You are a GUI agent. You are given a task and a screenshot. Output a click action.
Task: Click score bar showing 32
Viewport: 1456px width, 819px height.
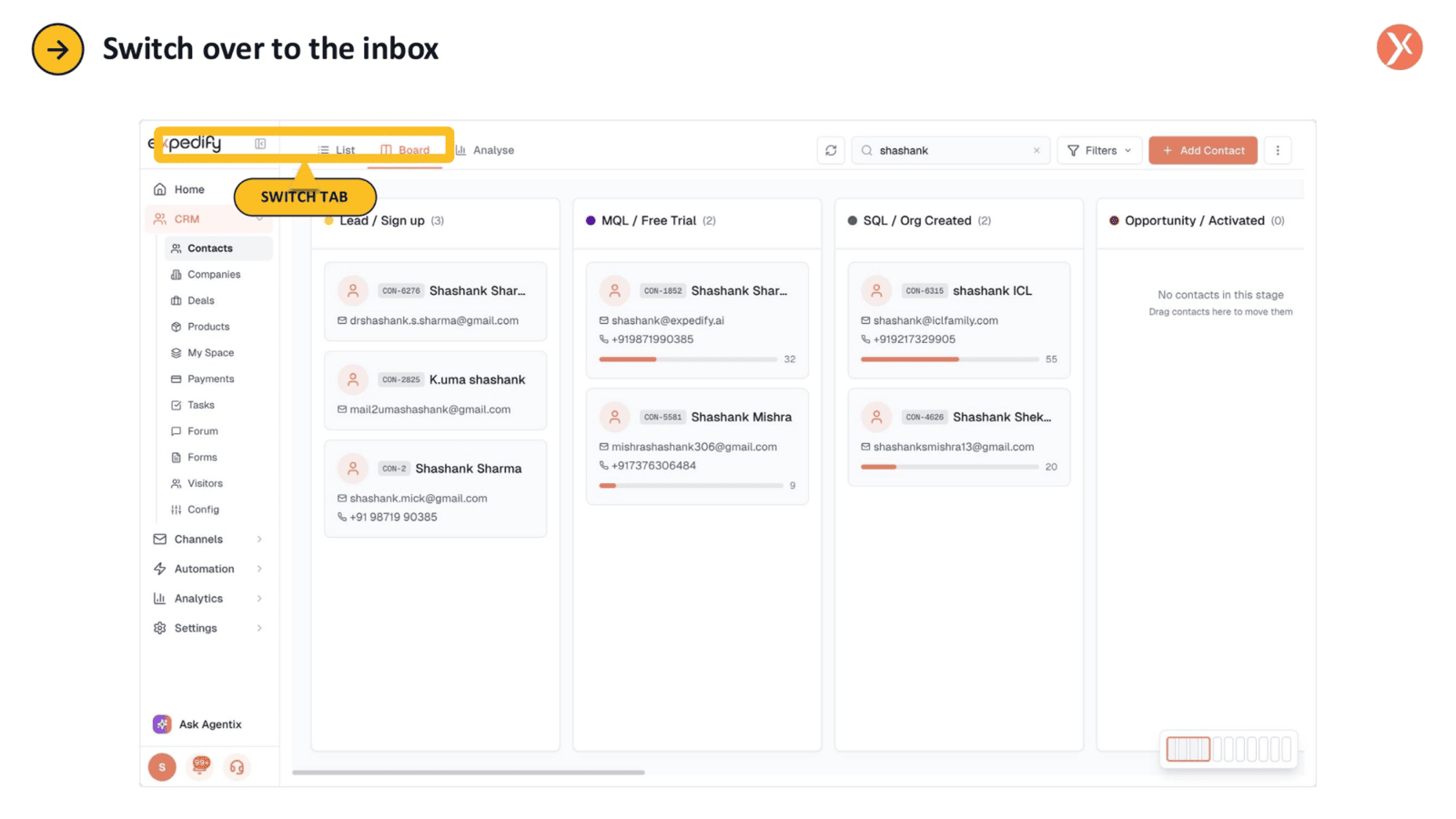688,359
